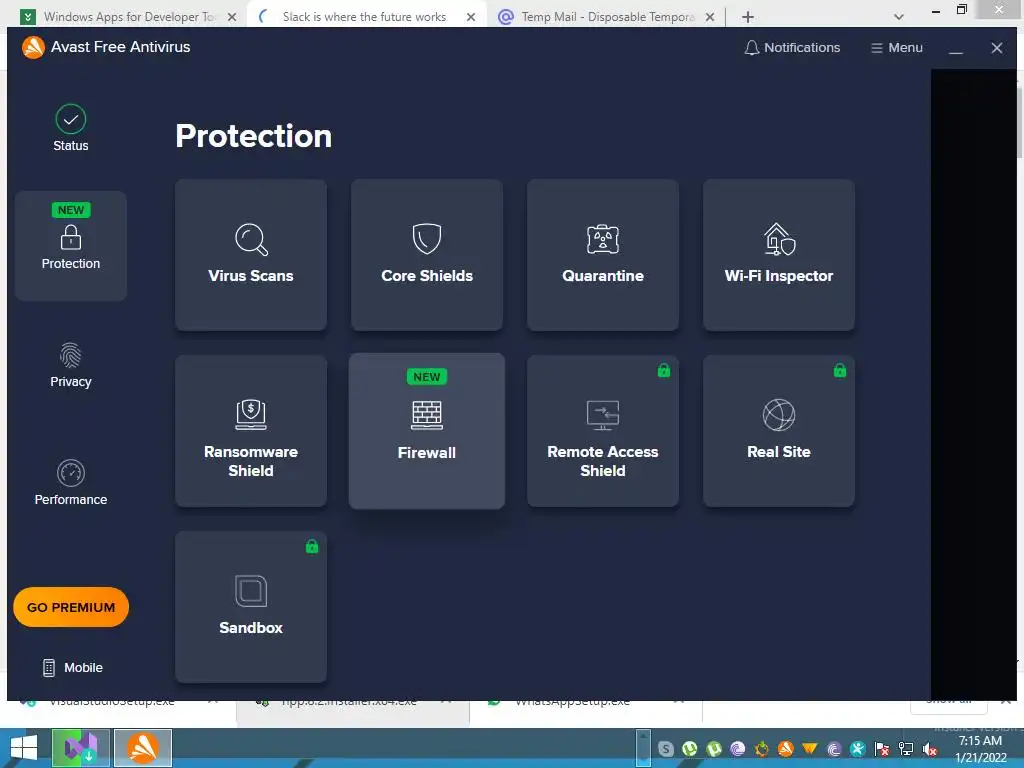Close the Slack browser tab
This screenshot has width=1024, height=768.
pyautogui.click(x=471, y=17)
